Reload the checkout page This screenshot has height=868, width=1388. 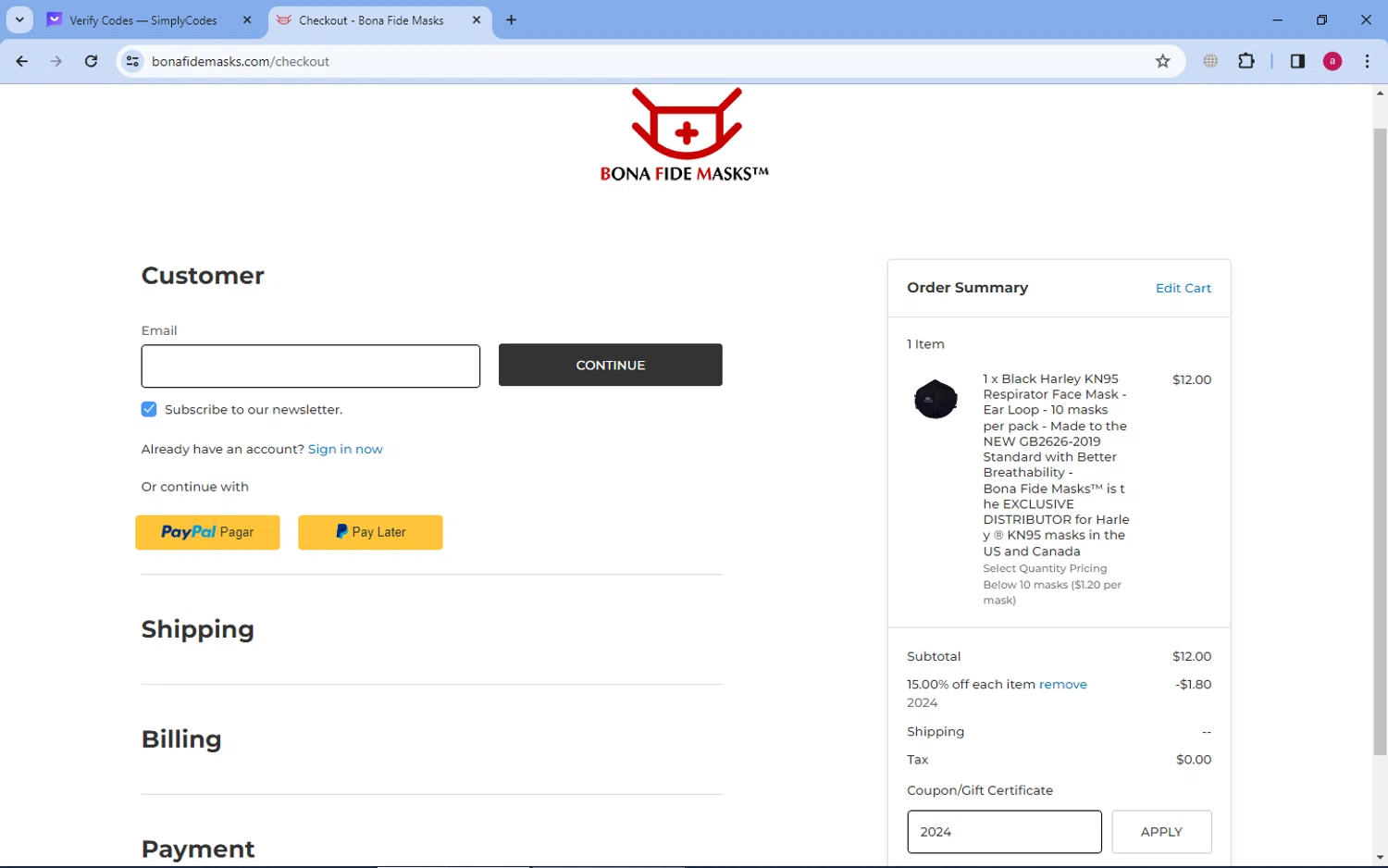(x=91, y=61)
